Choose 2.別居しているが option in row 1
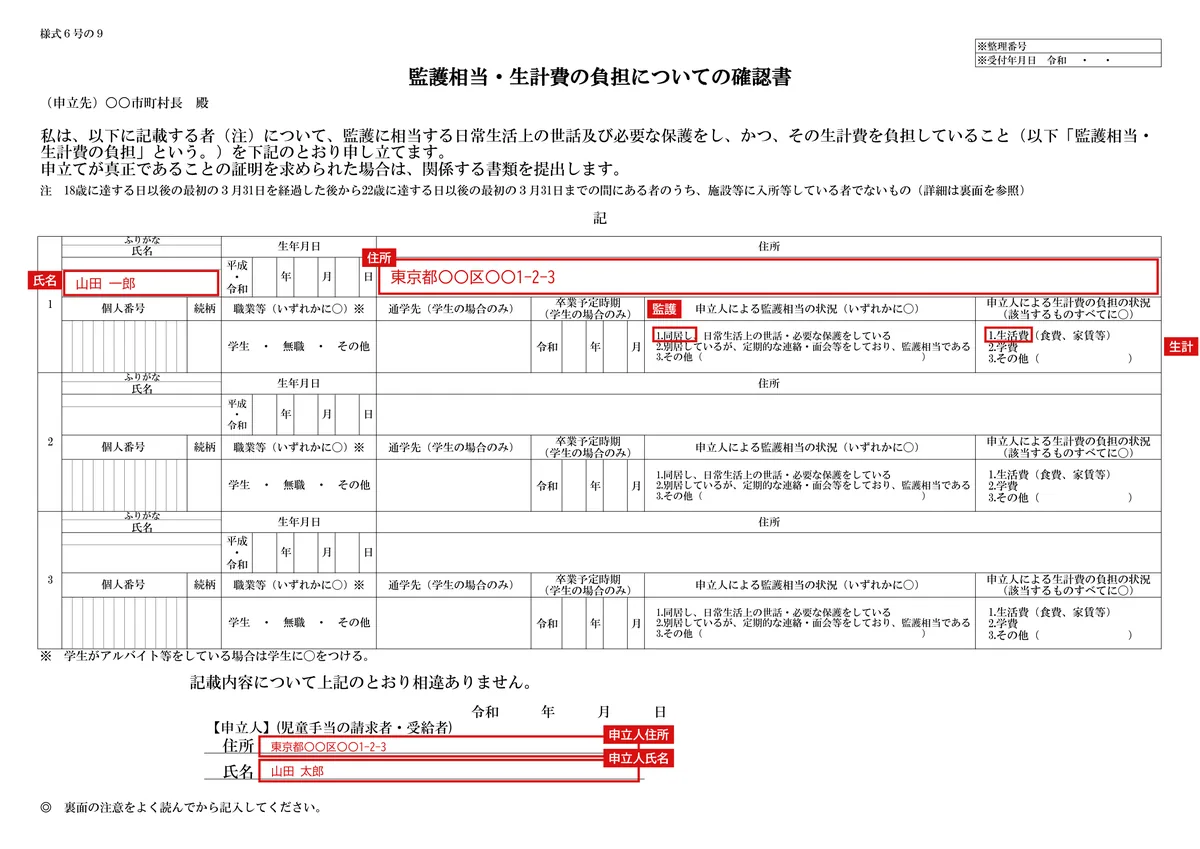The image size is (1200, 849). coord(812,346)
